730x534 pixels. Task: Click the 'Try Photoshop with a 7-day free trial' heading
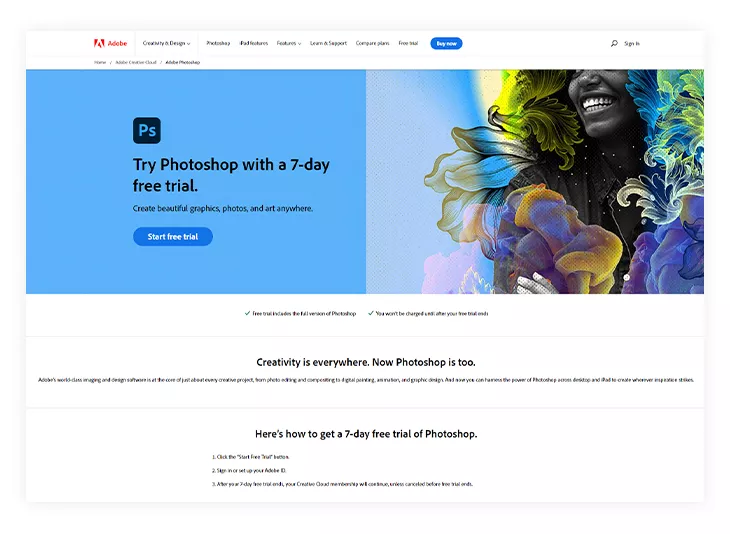pos(231,175)
